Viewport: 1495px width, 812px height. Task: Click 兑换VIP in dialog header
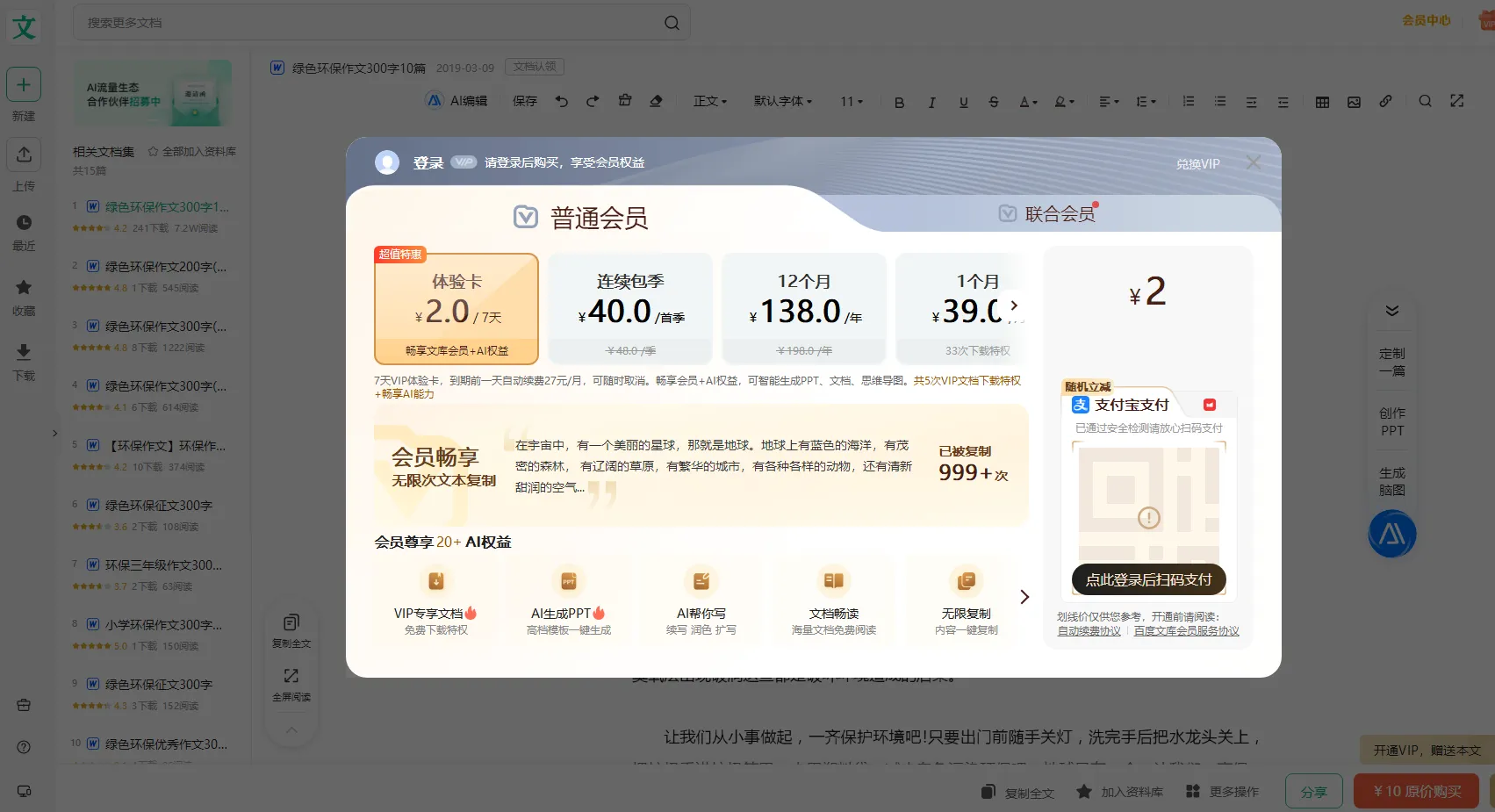pyautogui.click(x=1198, y=164)
